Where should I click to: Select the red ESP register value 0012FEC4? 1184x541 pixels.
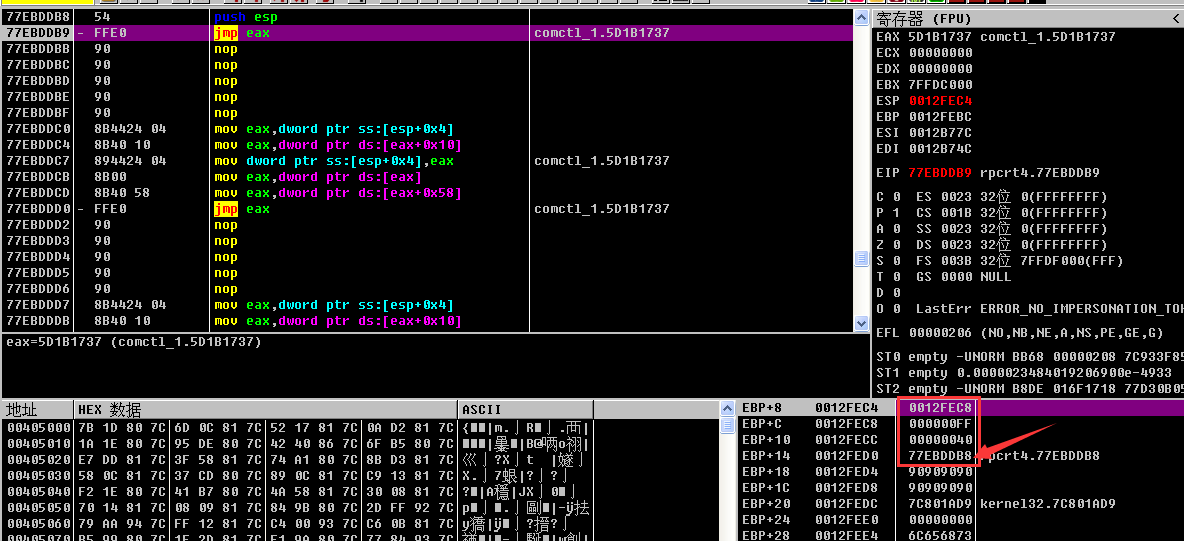[940, 101]
